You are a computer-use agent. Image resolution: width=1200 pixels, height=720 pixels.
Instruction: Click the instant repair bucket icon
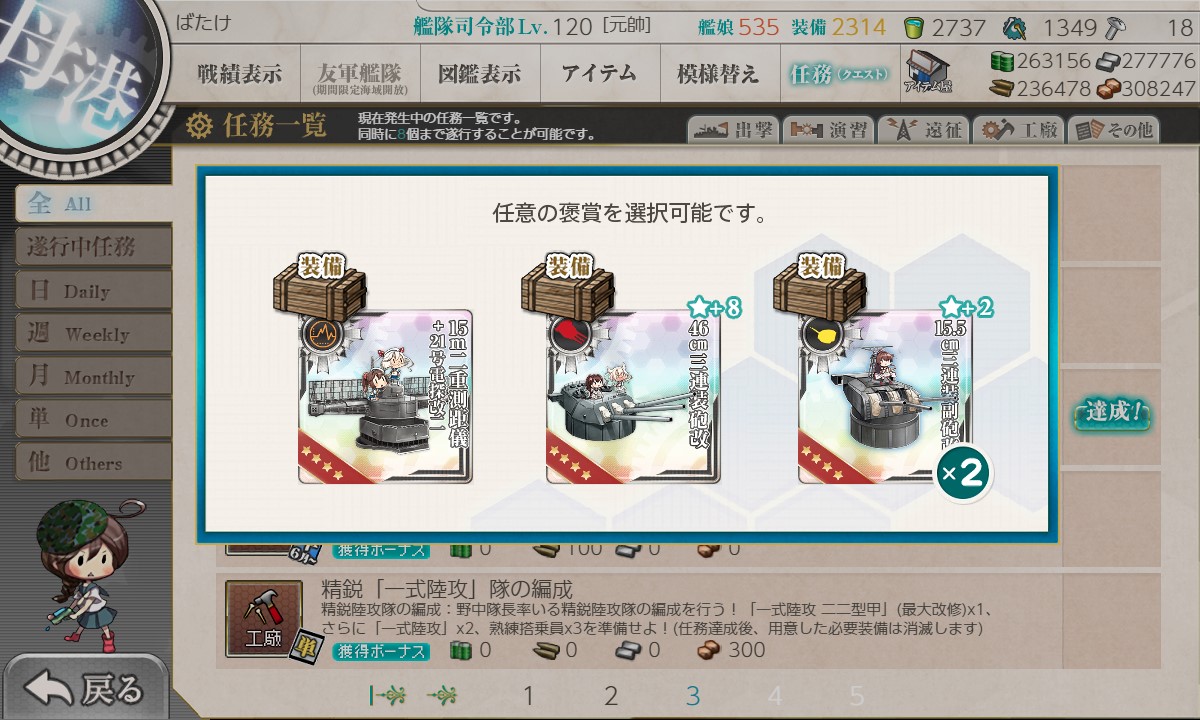(914, 27)
